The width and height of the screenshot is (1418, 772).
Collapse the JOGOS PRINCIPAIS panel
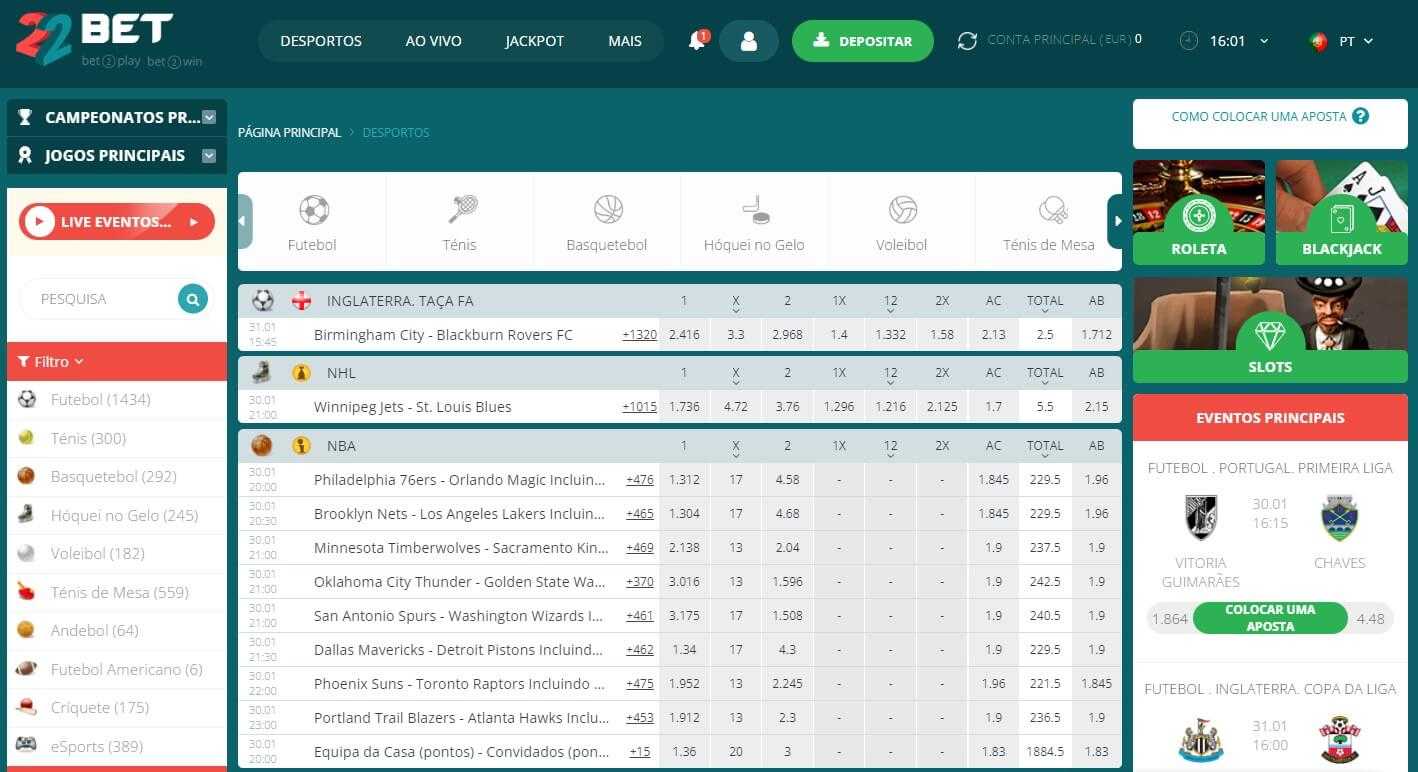click(x=208, y=156)
